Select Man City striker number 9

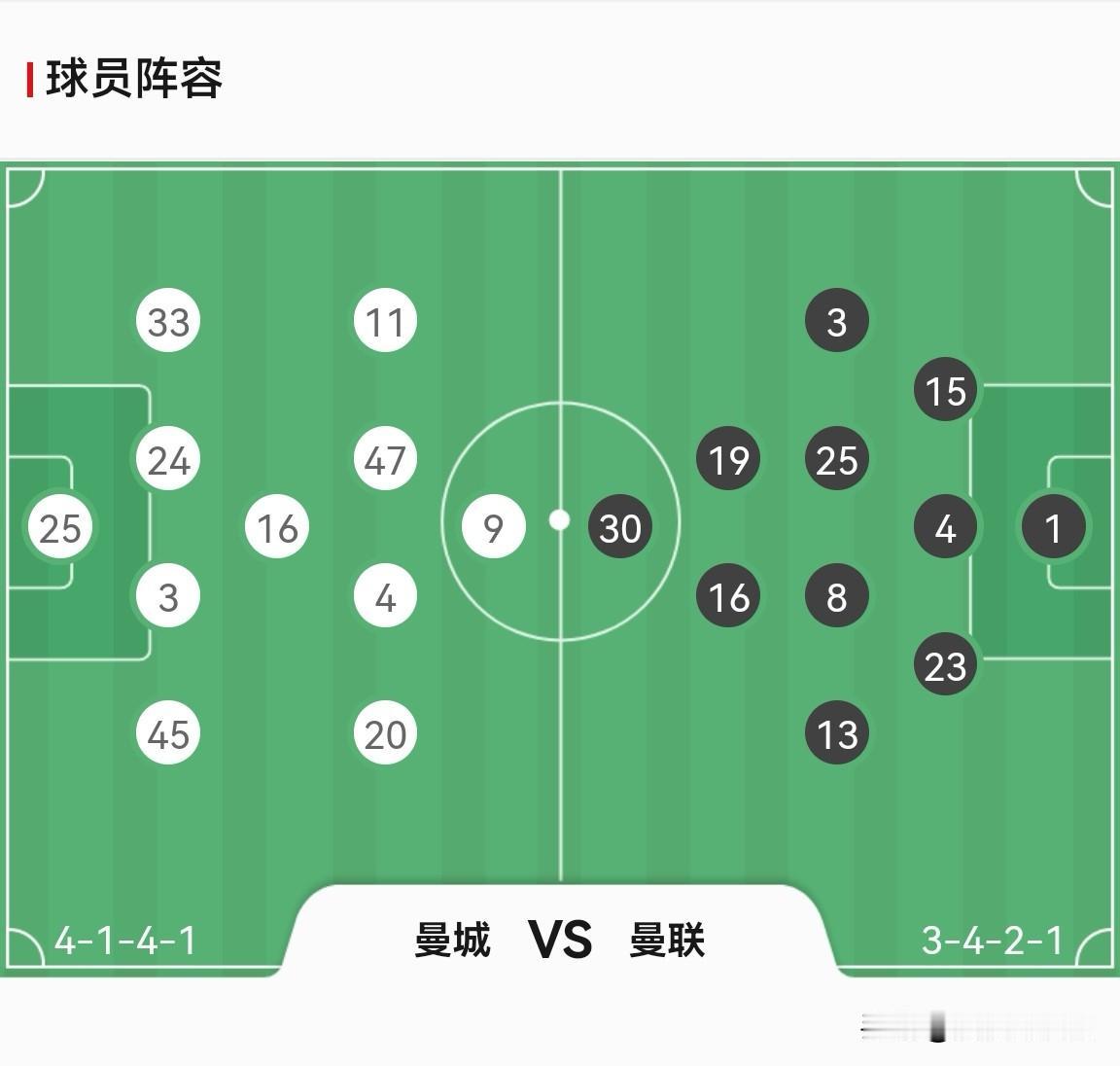494,527
